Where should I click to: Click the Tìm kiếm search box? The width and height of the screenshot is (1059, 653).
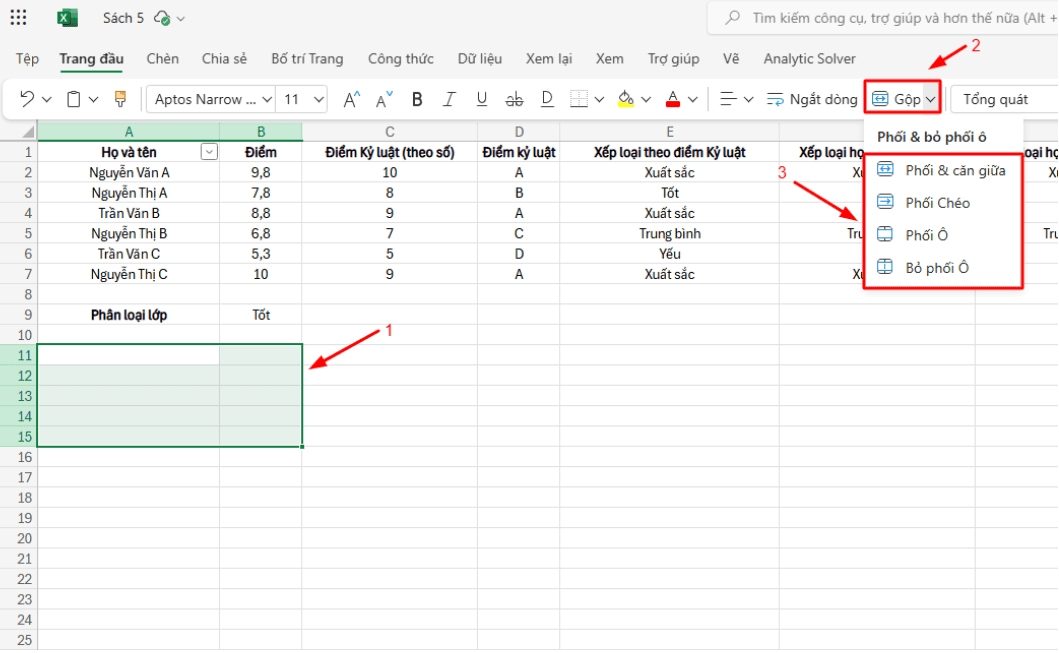885,18
